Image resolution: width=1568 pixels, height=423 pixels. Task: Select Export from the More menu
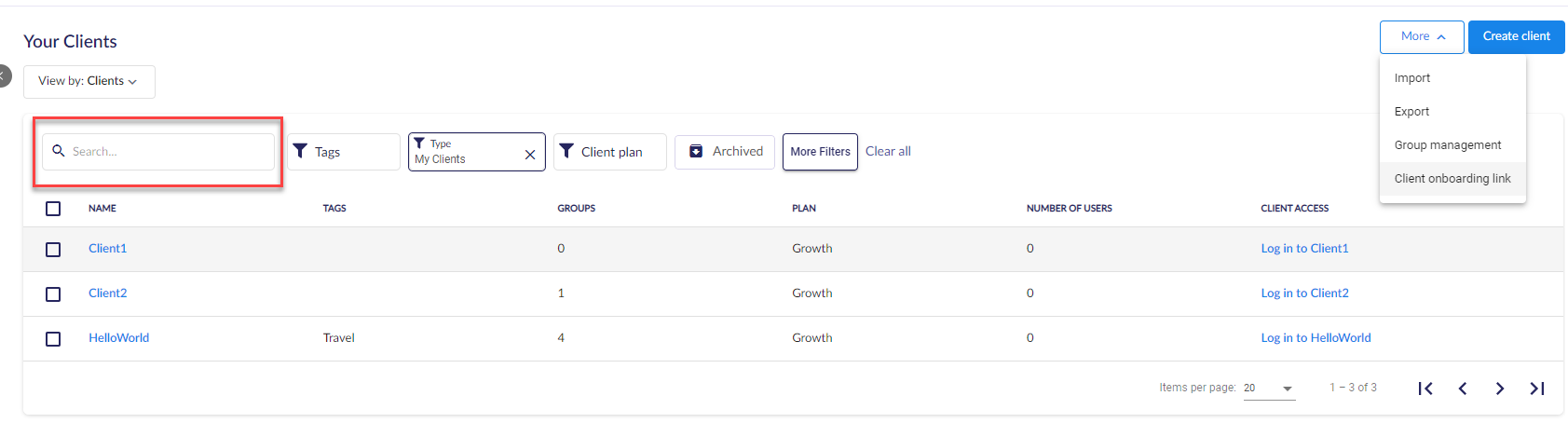pos(1452,112)
